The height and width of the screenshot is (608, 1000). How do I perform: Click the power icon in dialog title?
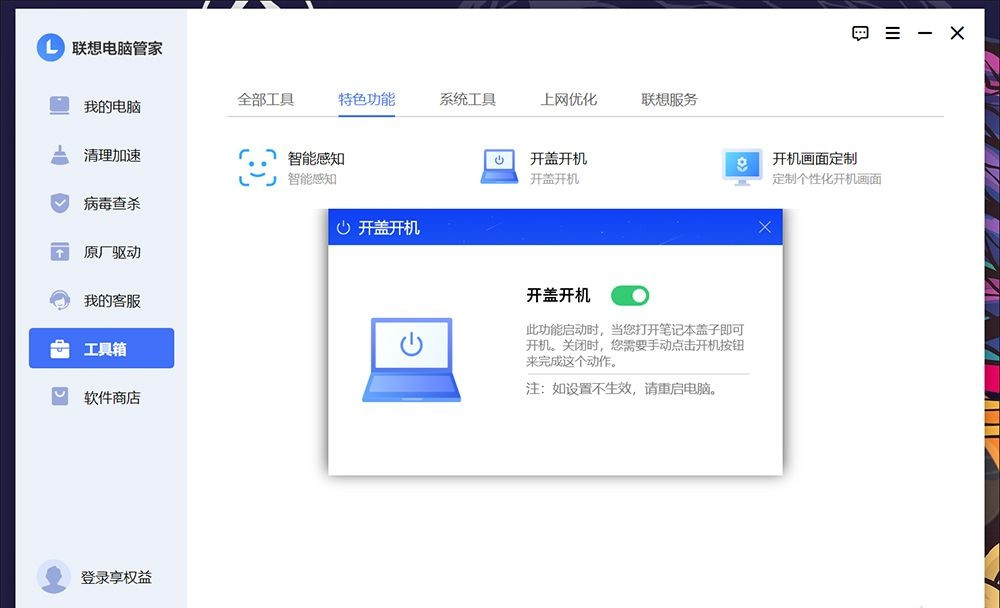[343, 228]
